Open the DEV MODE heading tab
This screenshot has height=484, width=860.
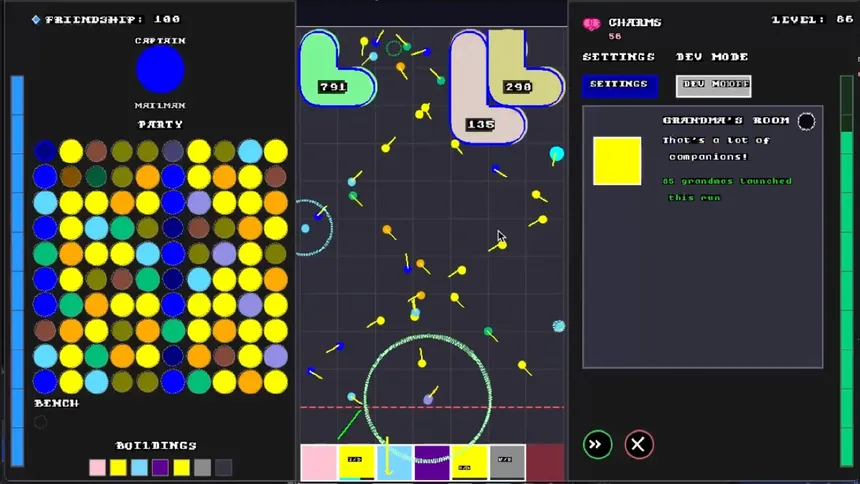(x=712, y=57)
